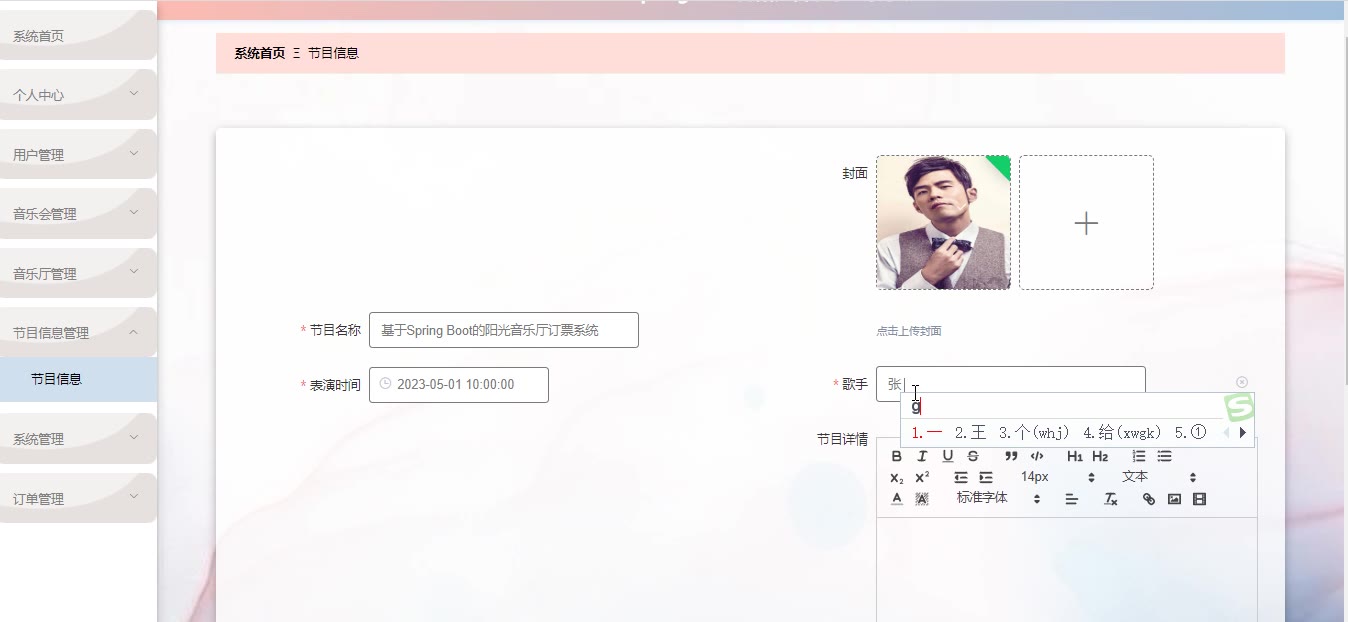1348x622 pixels.
Task: Clear text formatting in the editor
Action: coord(1110,499)
